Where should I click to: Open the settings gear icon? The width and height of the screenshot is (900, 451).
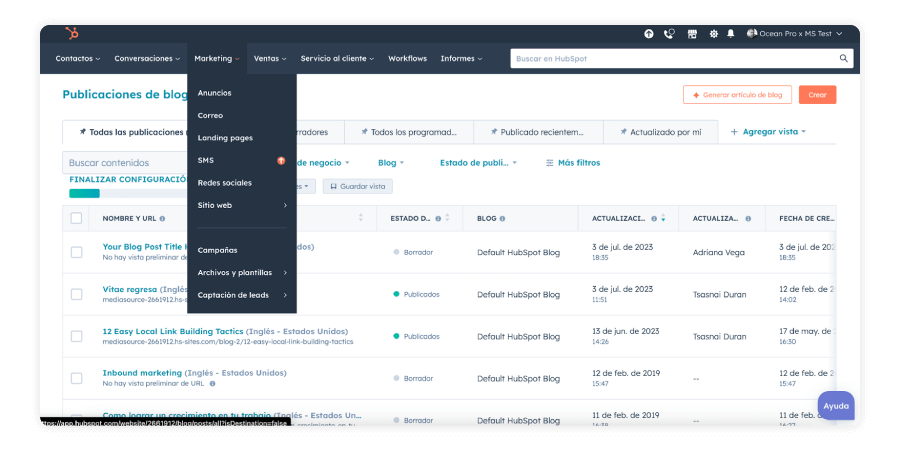pyautogui.click(x=713, y=34)
